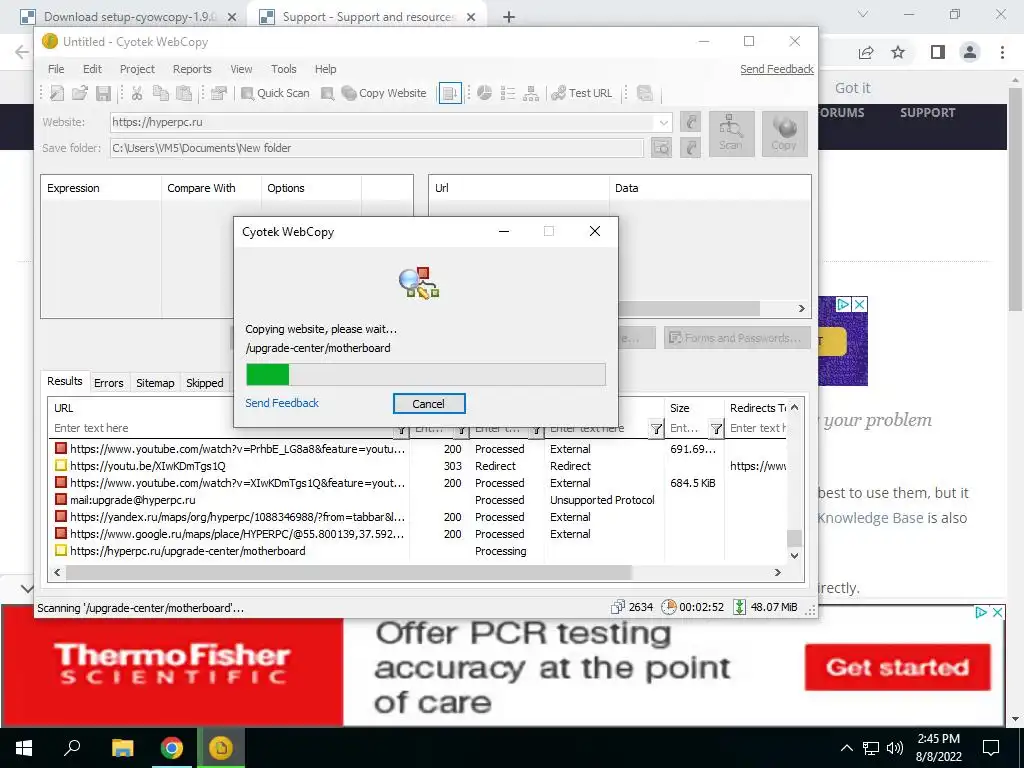Open the Project menu
This screenshot has width=1024, height=768.
(x=137, y=69)
